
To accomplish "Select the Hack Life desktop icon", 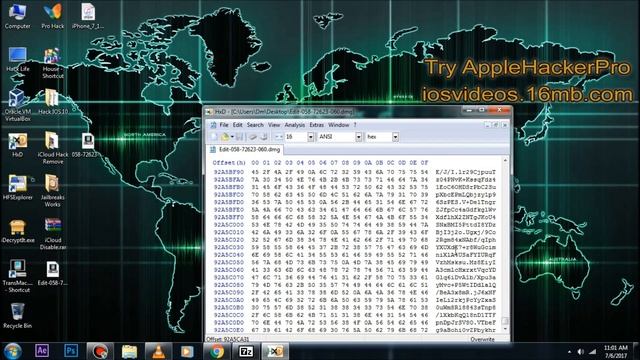I will [x=18, y=60].
